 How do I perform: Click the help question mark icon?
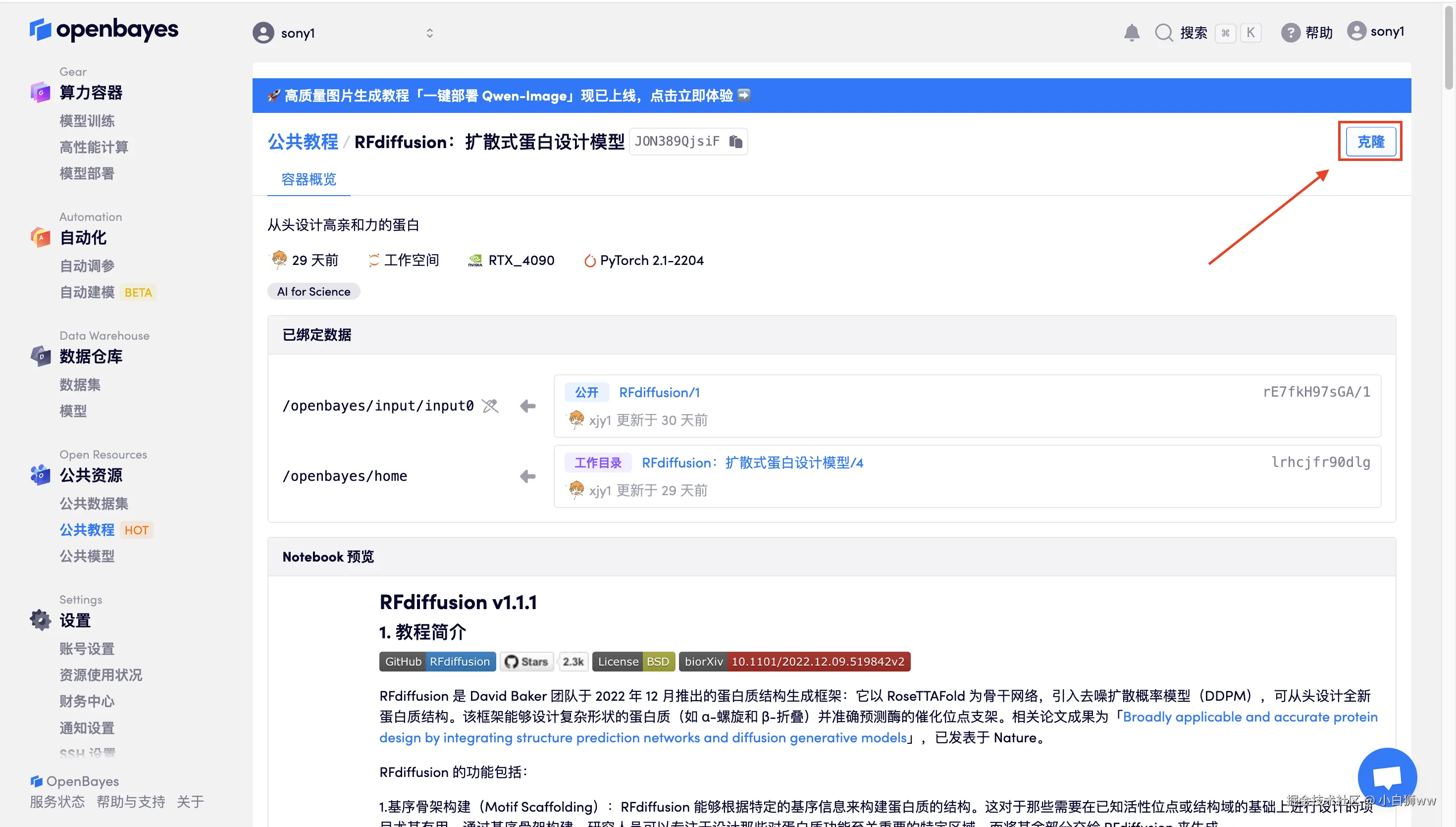click(1290, 32)
